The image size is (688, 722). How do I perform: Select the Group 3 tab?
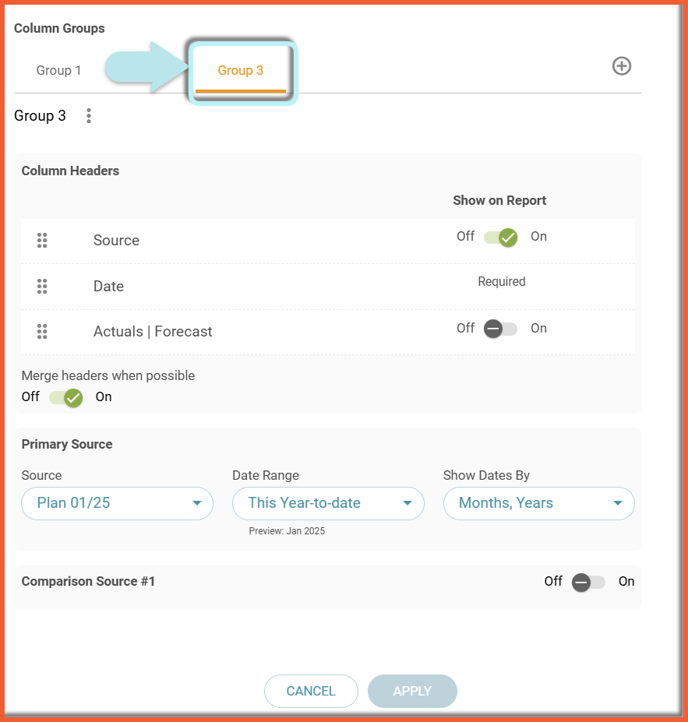click(x=240, y=70)
